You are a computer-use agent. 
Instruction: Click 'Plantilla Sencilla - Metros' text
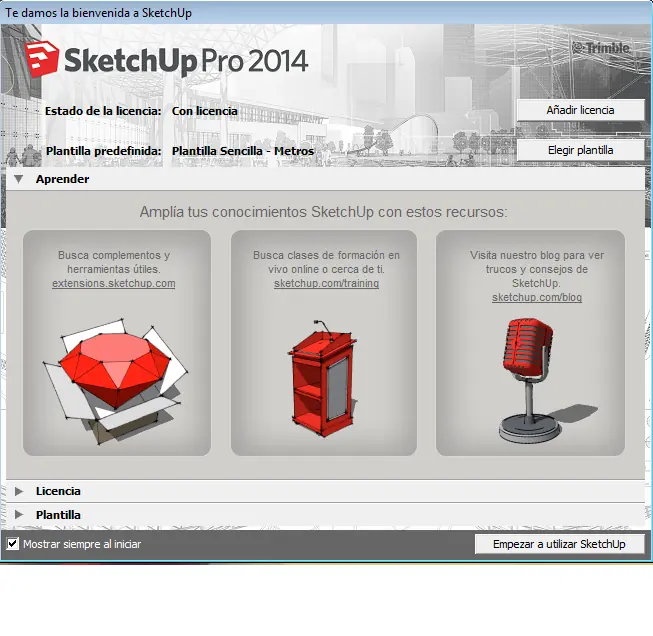point(243,151)
